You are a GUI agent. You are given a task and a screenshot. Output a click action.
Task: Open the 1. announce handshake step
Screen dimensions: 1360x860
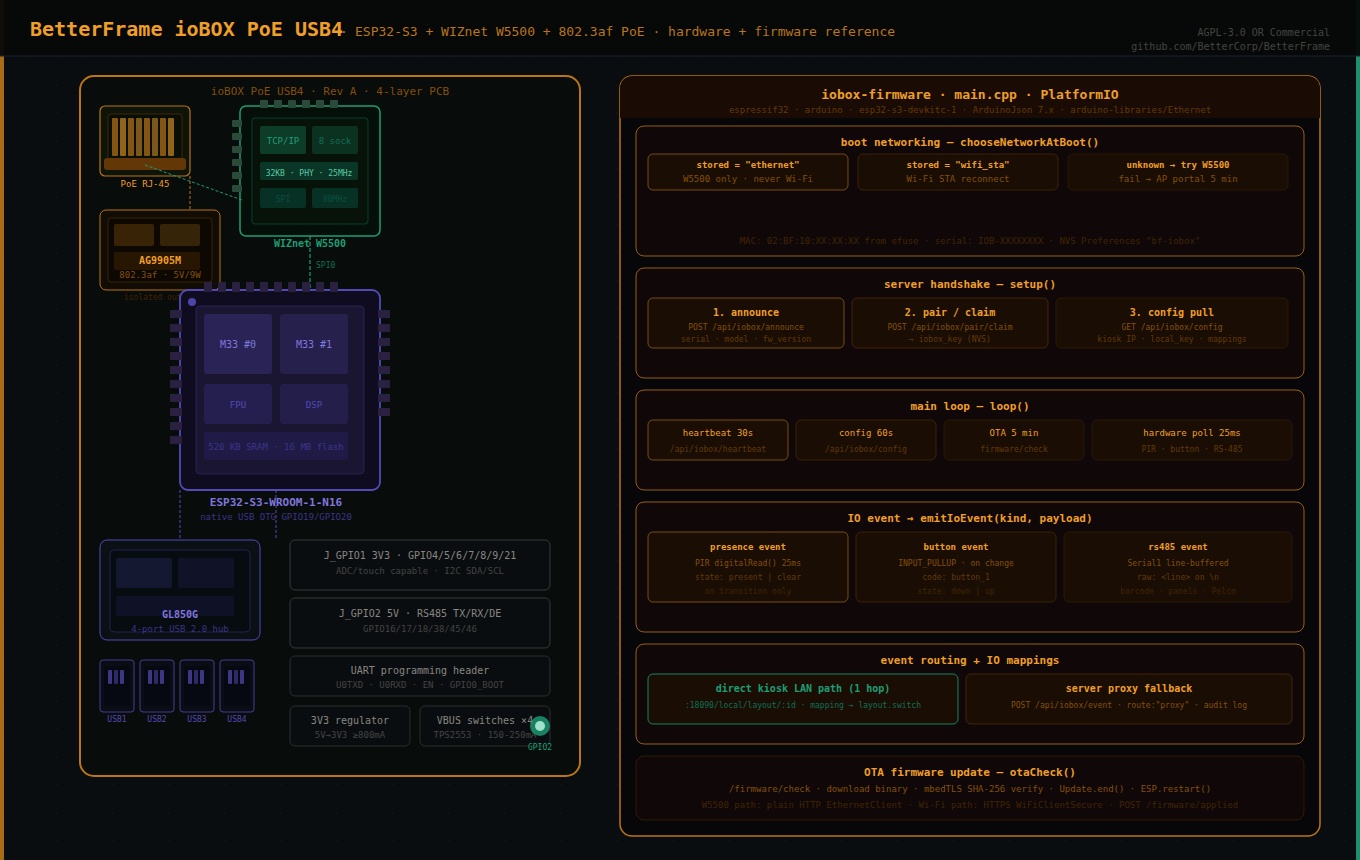(746, 323)
